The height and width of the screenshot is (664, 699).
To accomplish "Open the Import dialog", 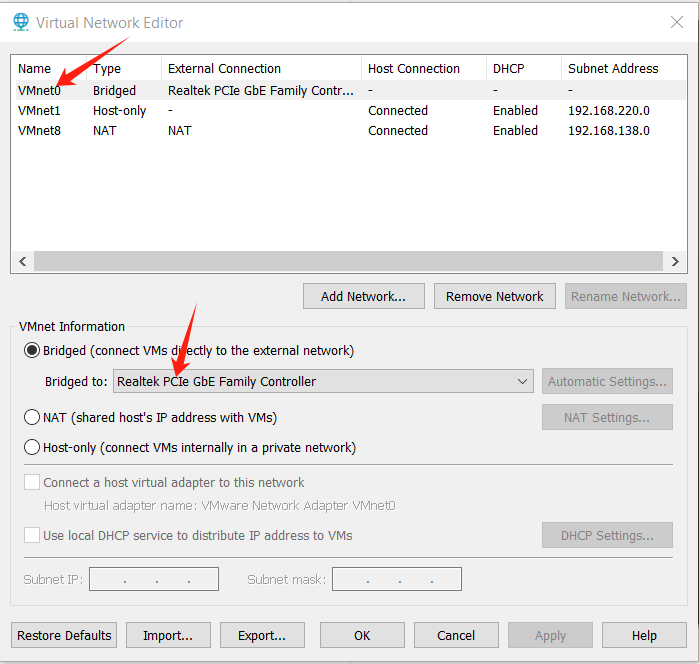I will tap(169, 635).
